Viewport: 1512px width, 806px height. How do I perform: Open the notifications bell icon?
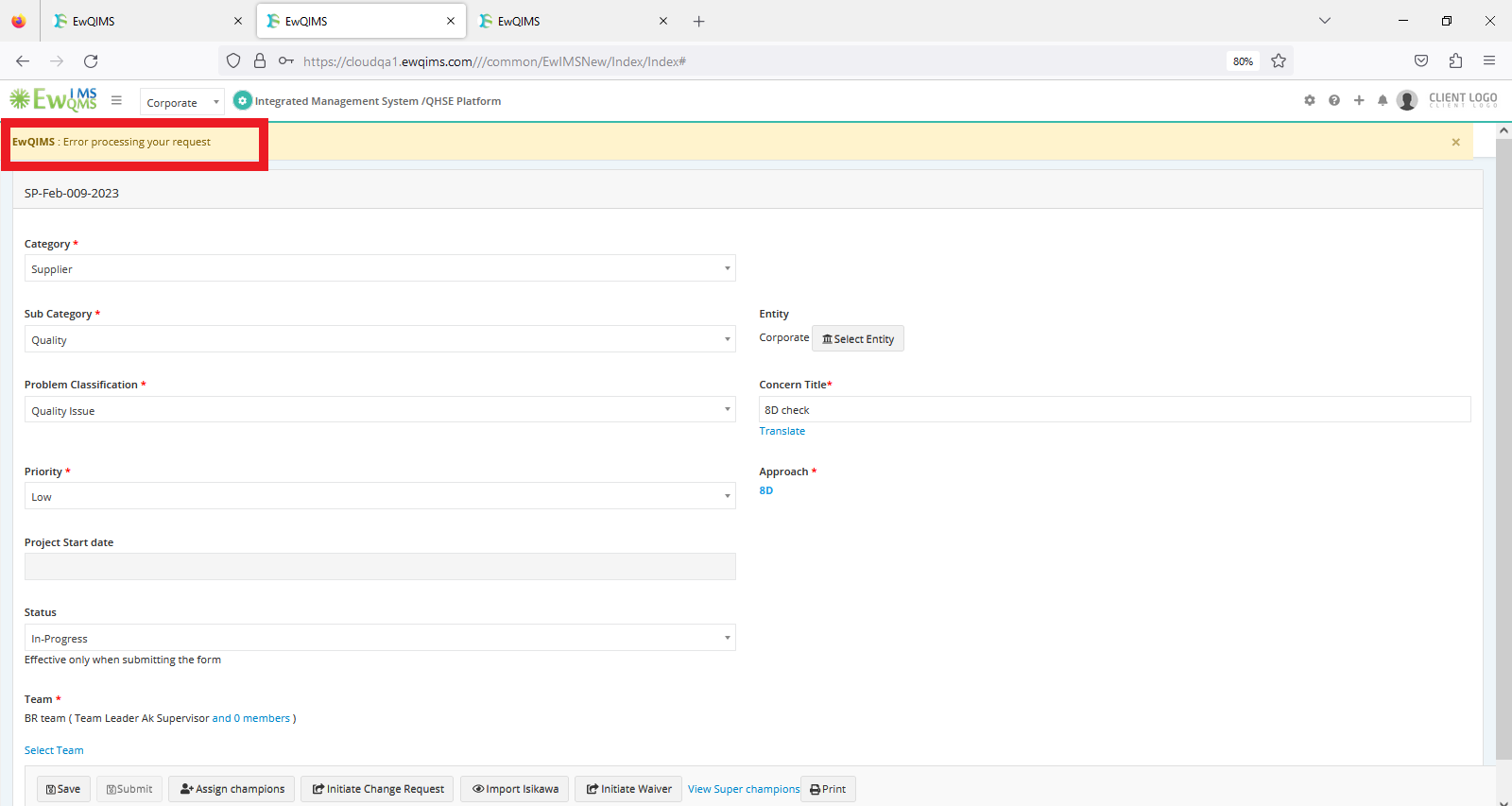click(1383, 100)
